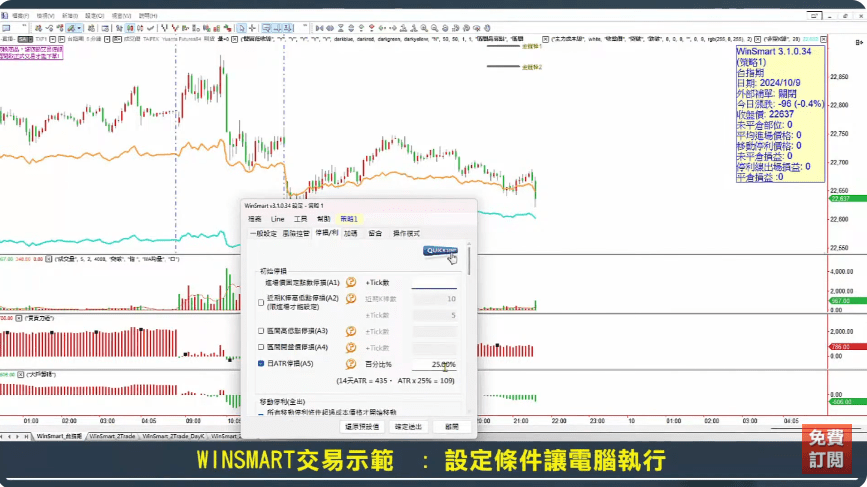The height and width of the screenshot is (487, 867).
Task: Click the next-symbol arrow box after TXF1
Action: (x=61, y=39)
